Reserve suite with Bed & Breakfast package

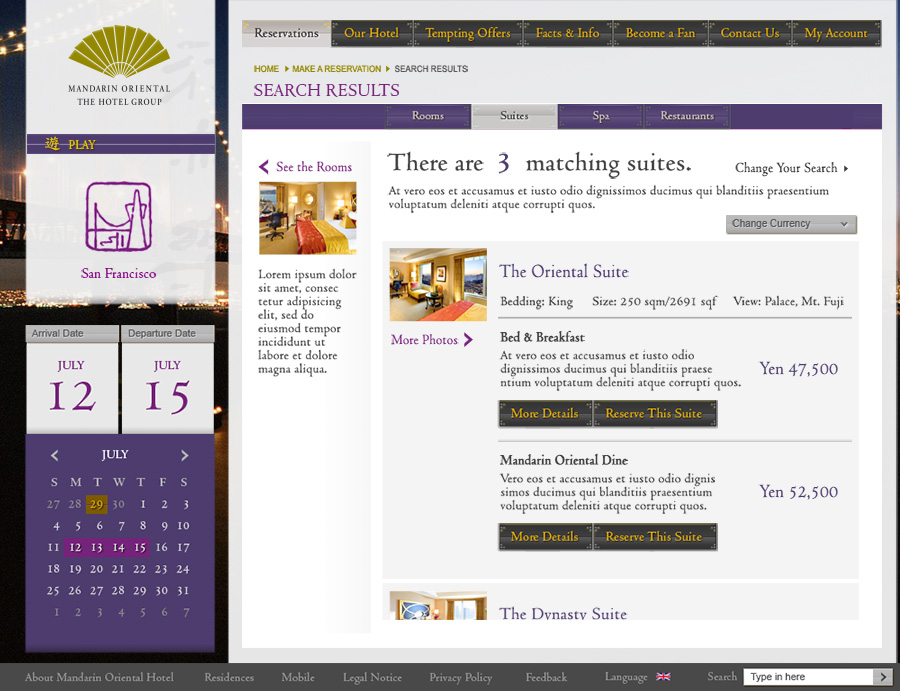pos(654,413)
